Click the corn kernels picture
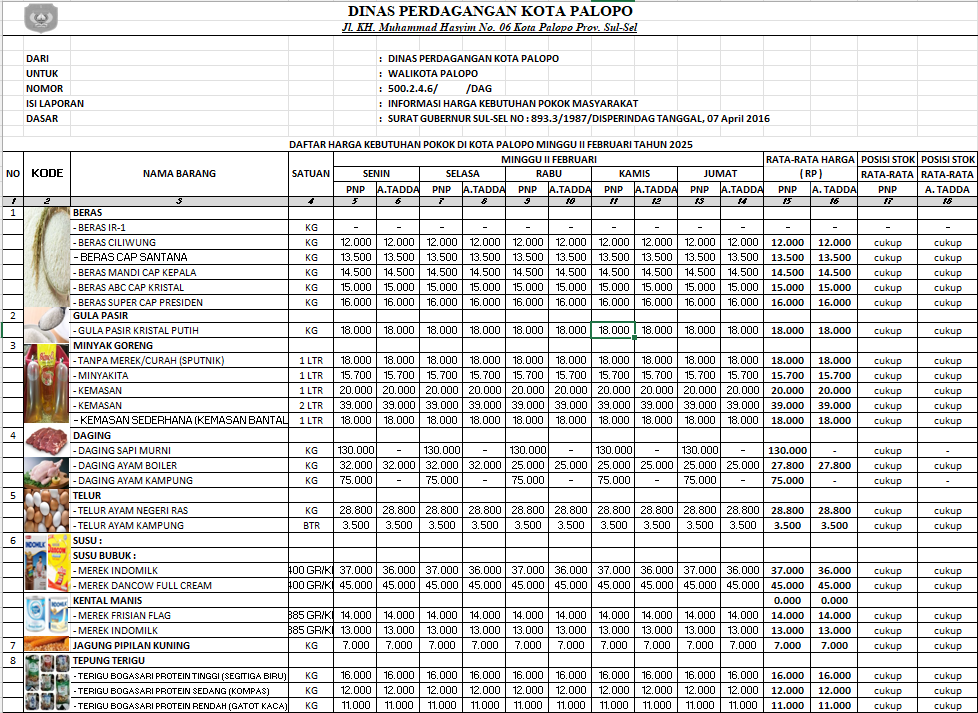The image size is (978, 713). (x=47, y=645)
